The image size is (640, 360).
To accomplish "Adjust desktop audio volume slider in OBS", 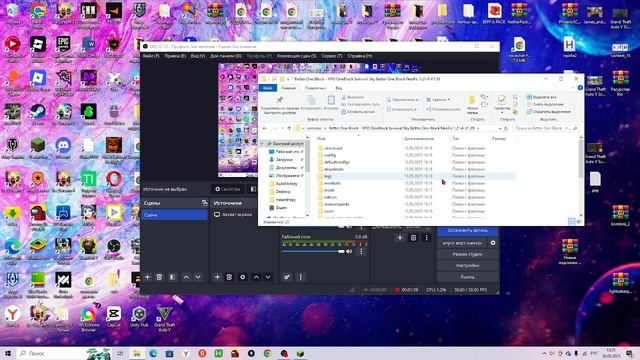I will click(x=313, y=251).
